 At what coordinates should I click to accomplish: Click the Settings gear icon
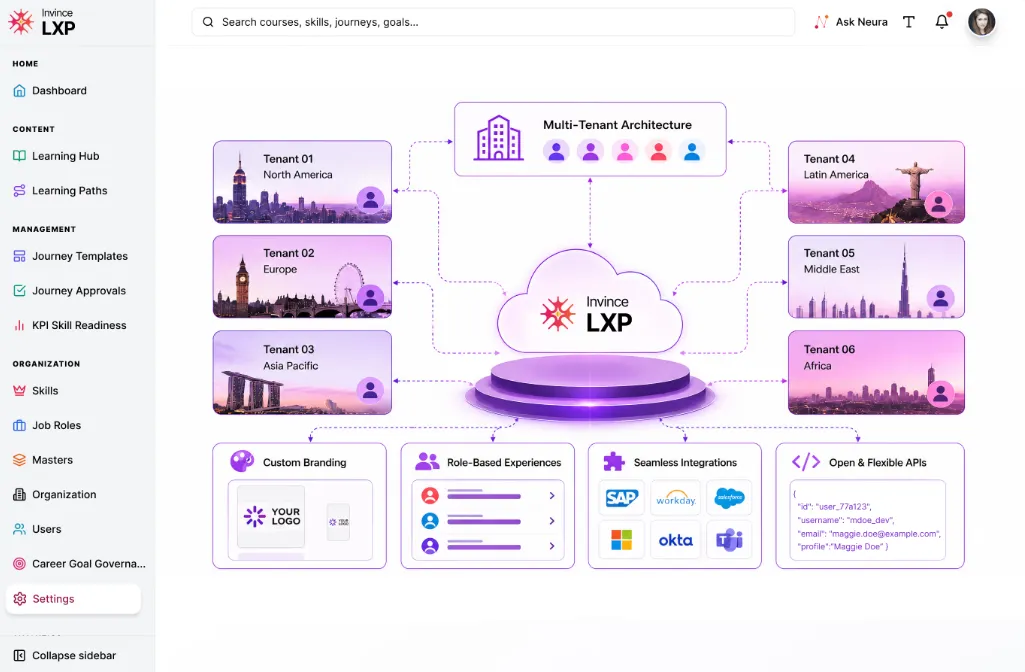pos(20,599)
